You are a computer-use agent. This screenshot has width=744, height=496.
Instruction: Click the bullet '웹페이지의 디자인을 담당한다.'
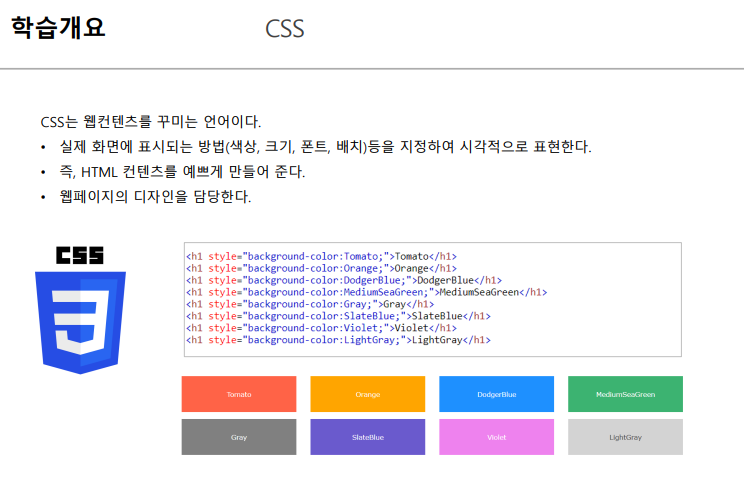[155, 196]
